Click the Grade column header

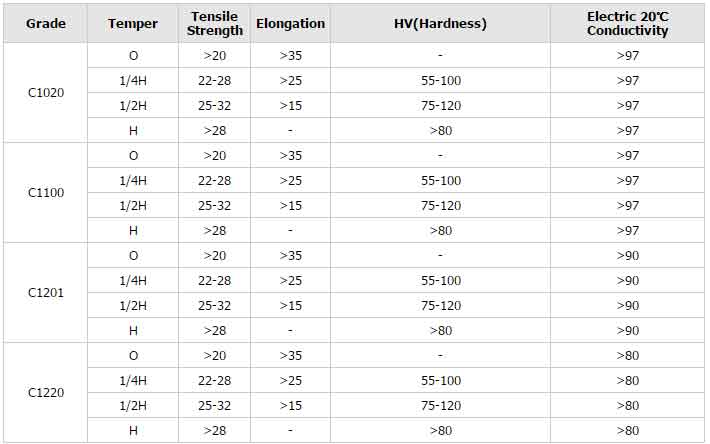point(46,23)
